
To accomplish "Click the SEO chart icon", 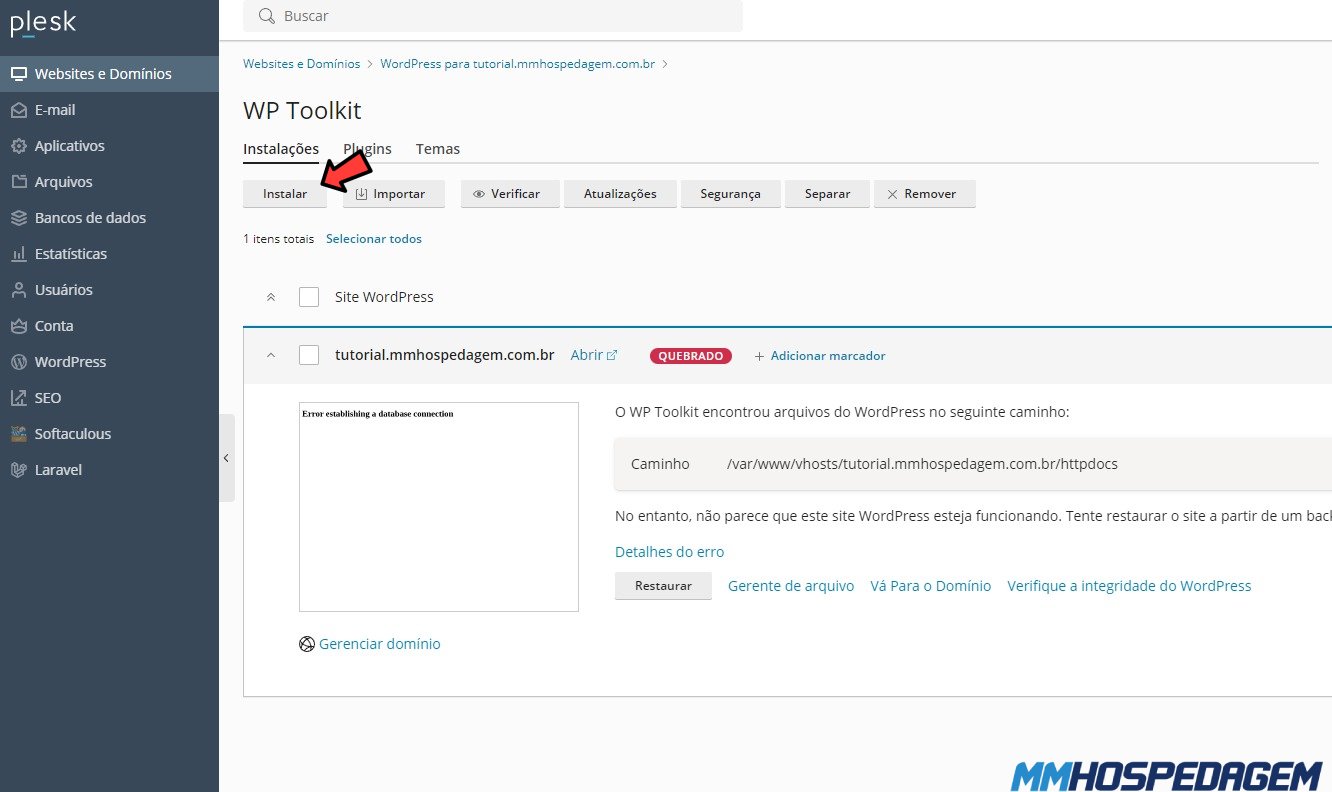I will click(18, 398).
